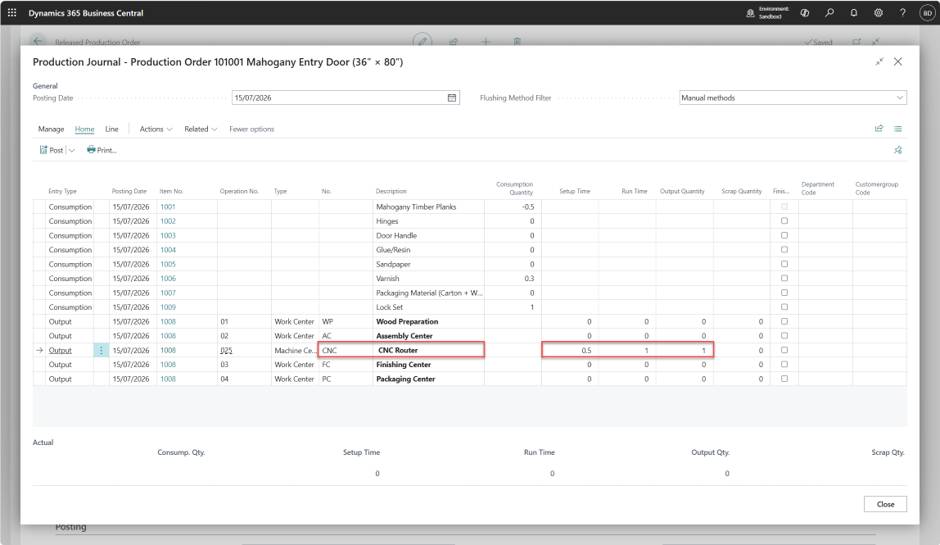Click operation number 025
This screenshot has height=545, width=940.
pyautogui.click(x=226, y=351)
